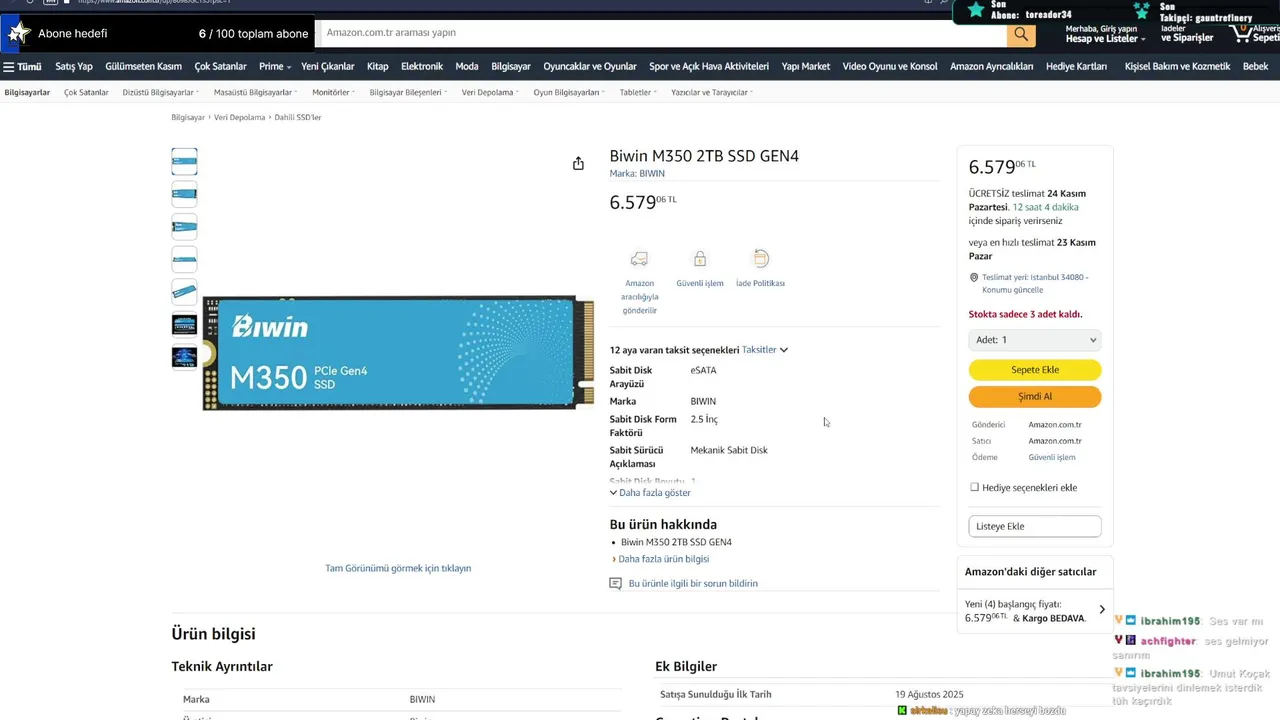Open the Tümü hamburger menu

[22, 66]
